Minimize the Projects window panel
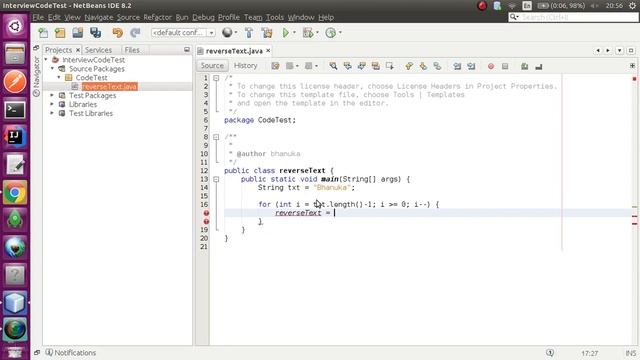 point(187,50)
